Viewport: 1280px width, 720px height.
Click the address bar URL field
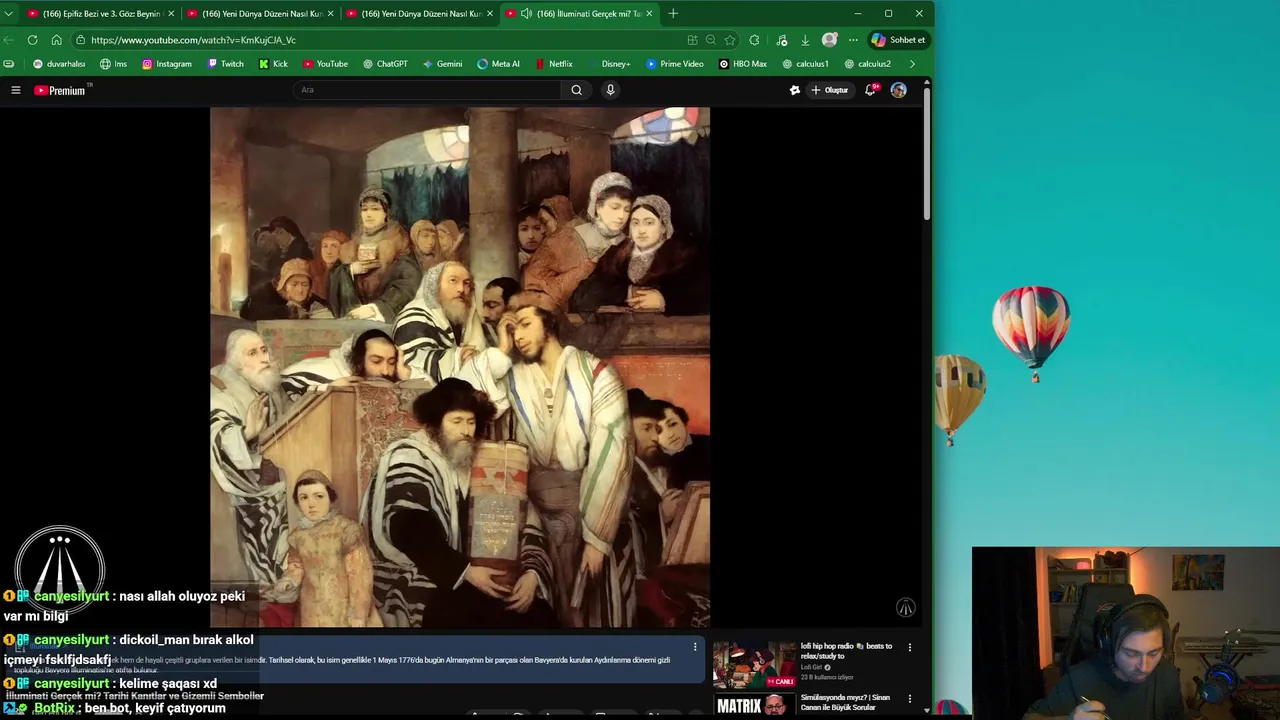pyautogui.click(x=380, y=40)
